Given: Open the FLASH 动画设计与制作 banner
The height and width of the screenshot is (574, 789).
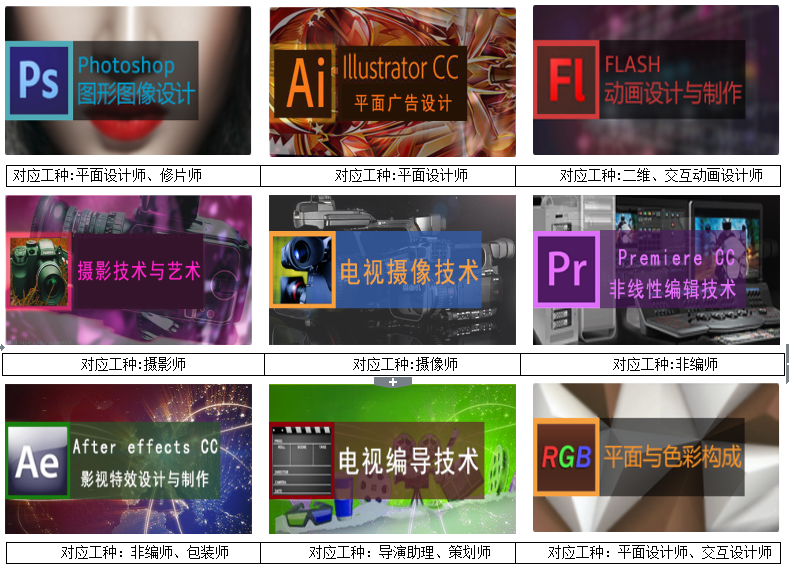Looking at the screenshot, I should (656, 80).
